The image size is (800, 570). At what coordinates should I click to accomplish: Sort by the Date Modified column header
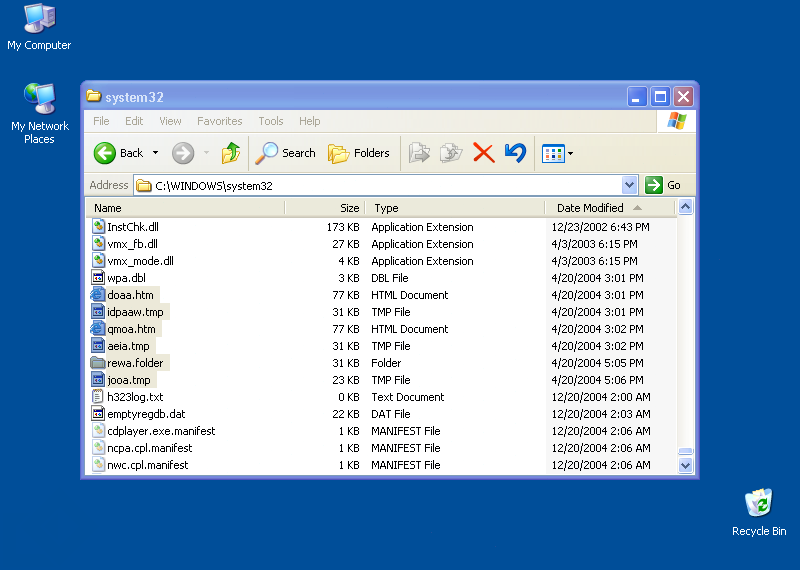click(x=610, y=208)
